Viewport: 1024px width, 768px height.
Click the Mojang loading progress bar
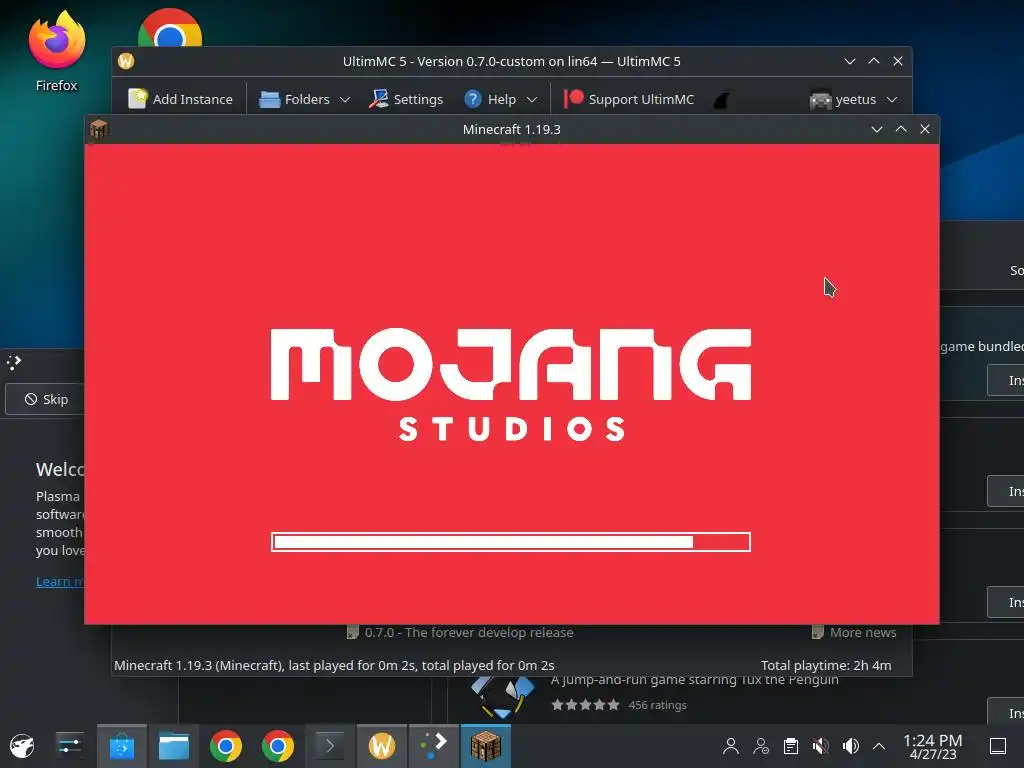511,542
